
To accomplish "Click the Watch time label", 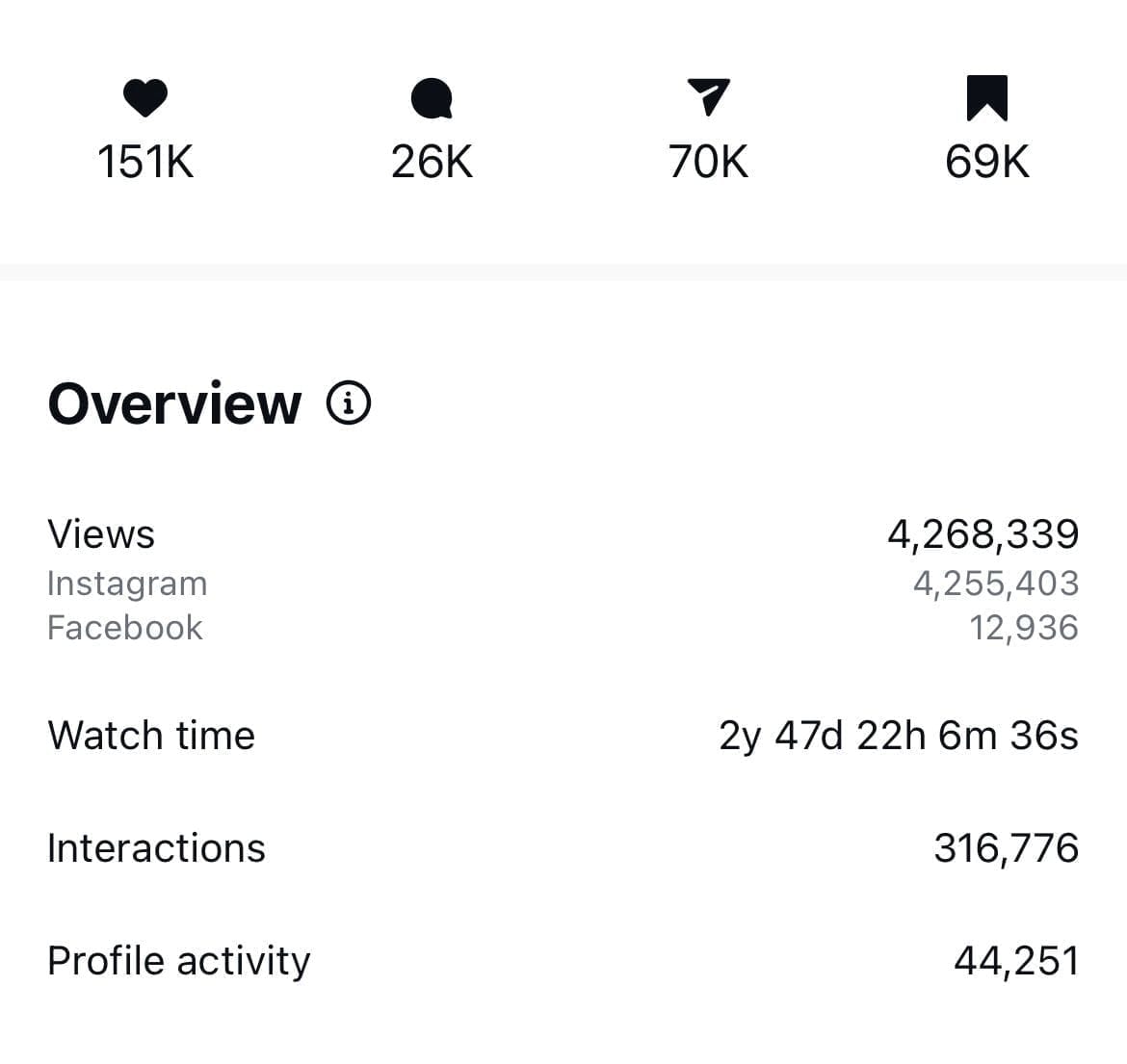I will 151,736.
